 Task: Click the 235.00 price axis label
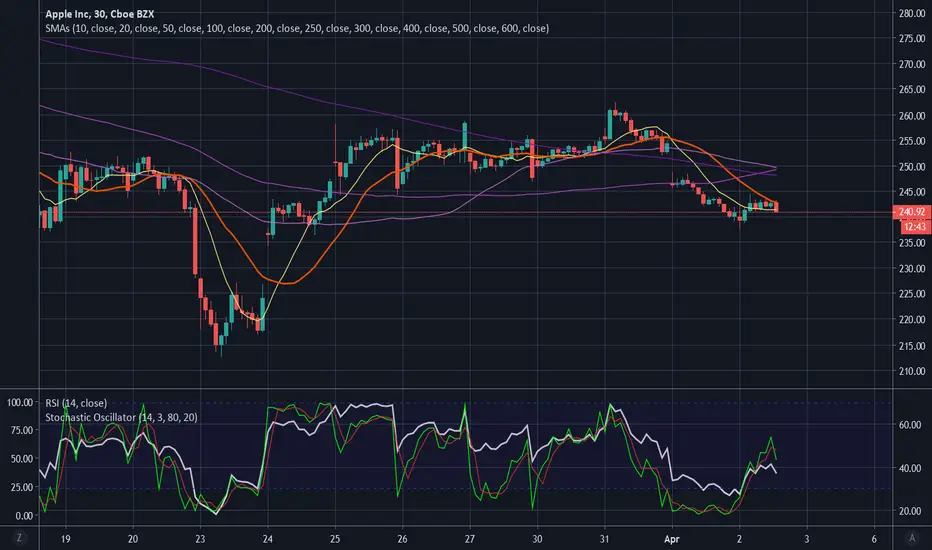(x=912, y=243)
